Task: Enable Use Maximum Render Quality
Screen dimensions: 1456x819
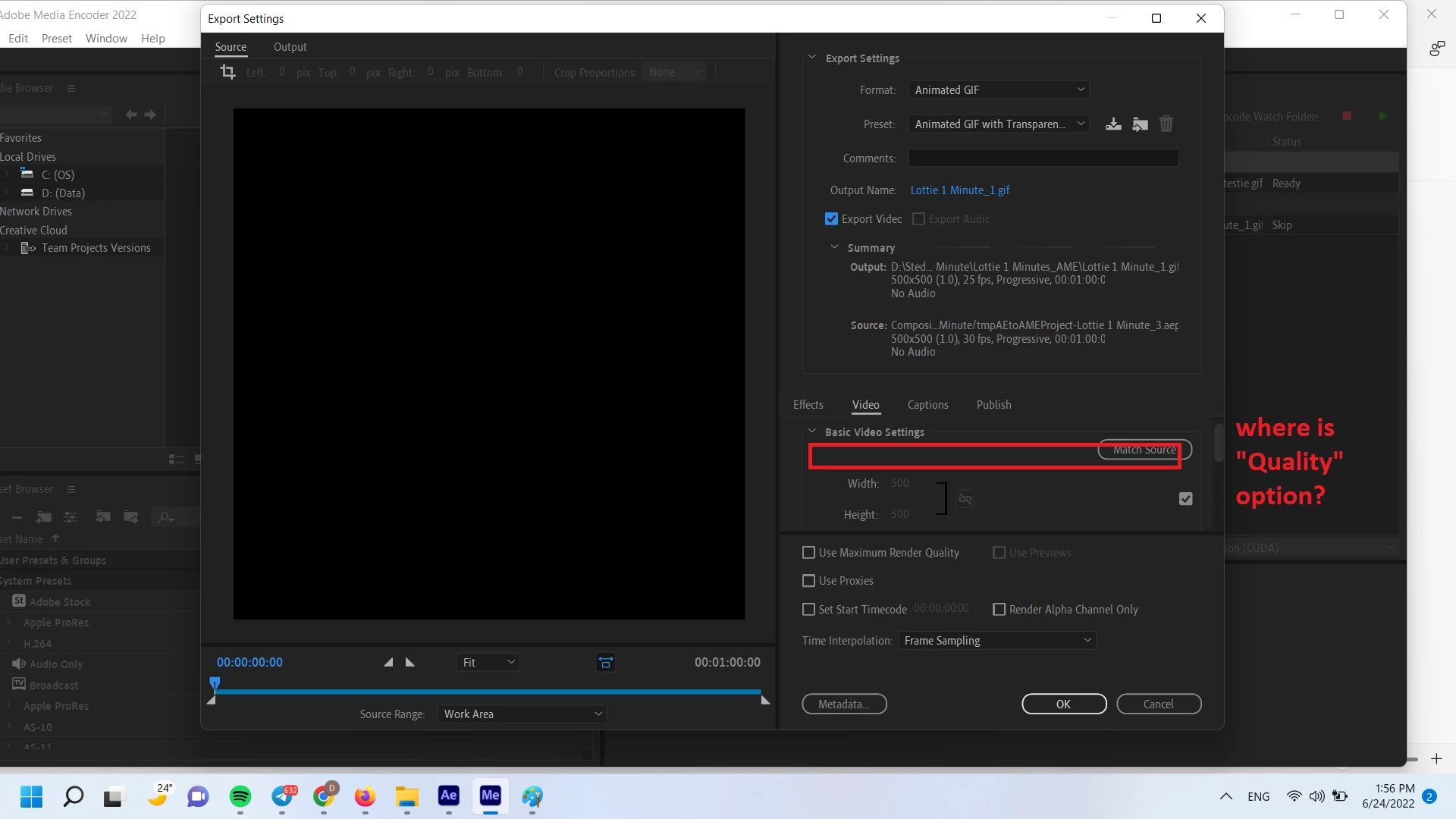Action: coord(809,553)
